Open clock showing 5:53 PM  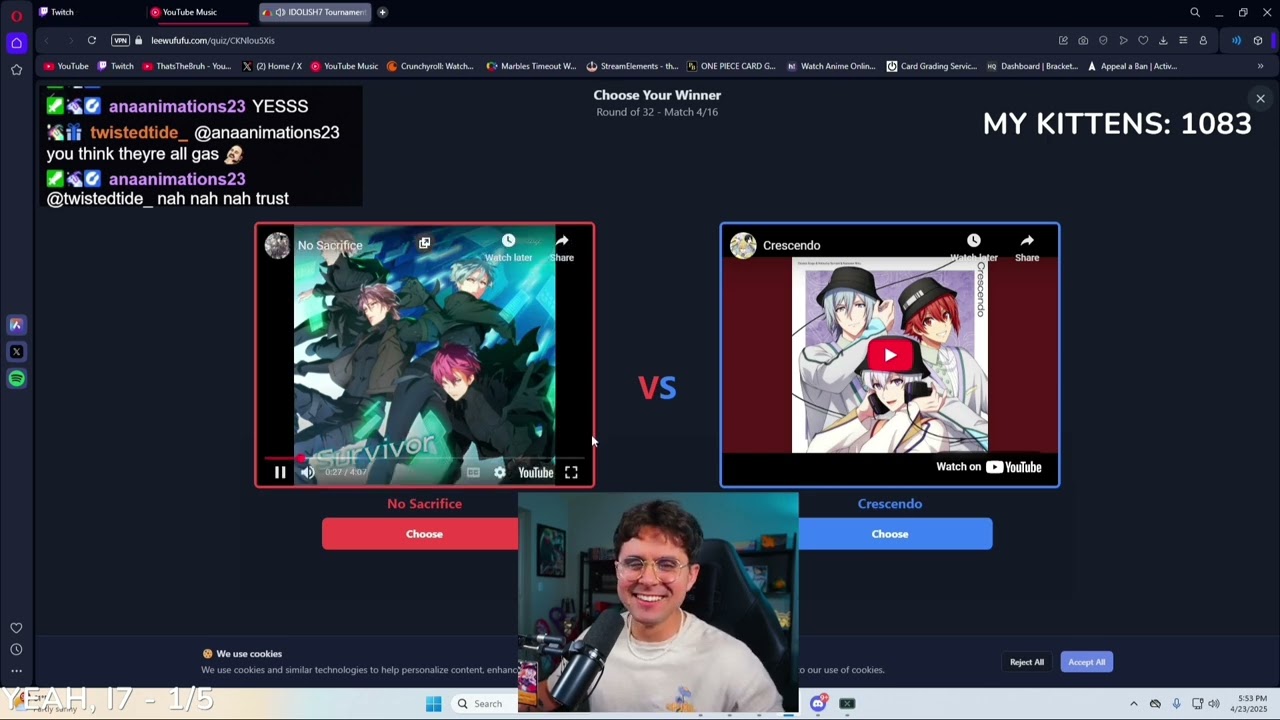tap(1251, 703)
